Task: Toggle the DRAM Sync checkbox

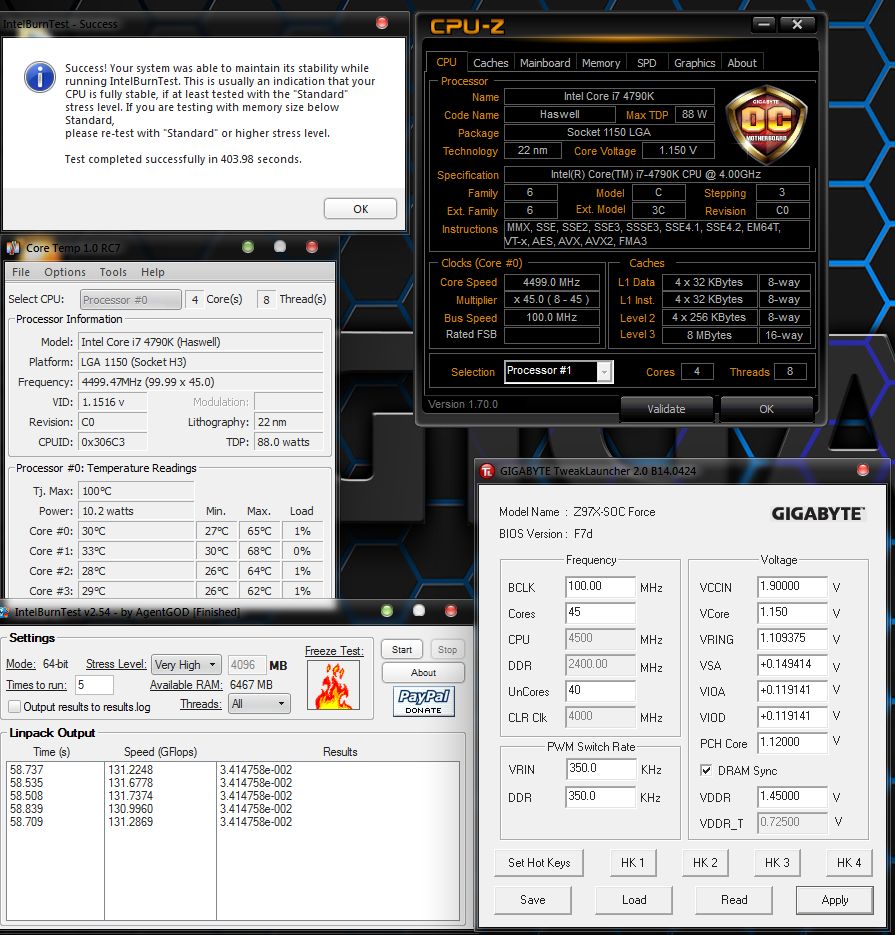Action: (706, 770)
